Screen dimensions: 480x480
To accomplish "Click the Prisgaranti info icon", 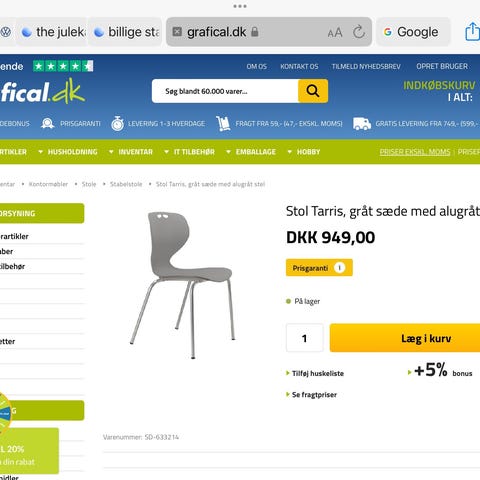I will coord(339,268).
